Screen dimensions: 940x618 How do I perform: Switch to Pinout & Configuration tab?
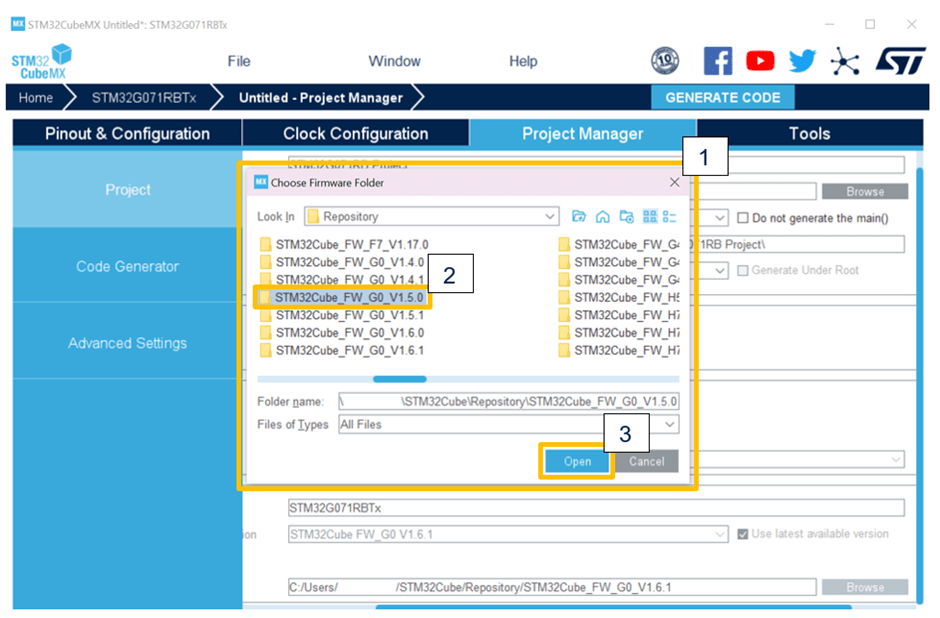pyautogui.click(x=127, y=133)
